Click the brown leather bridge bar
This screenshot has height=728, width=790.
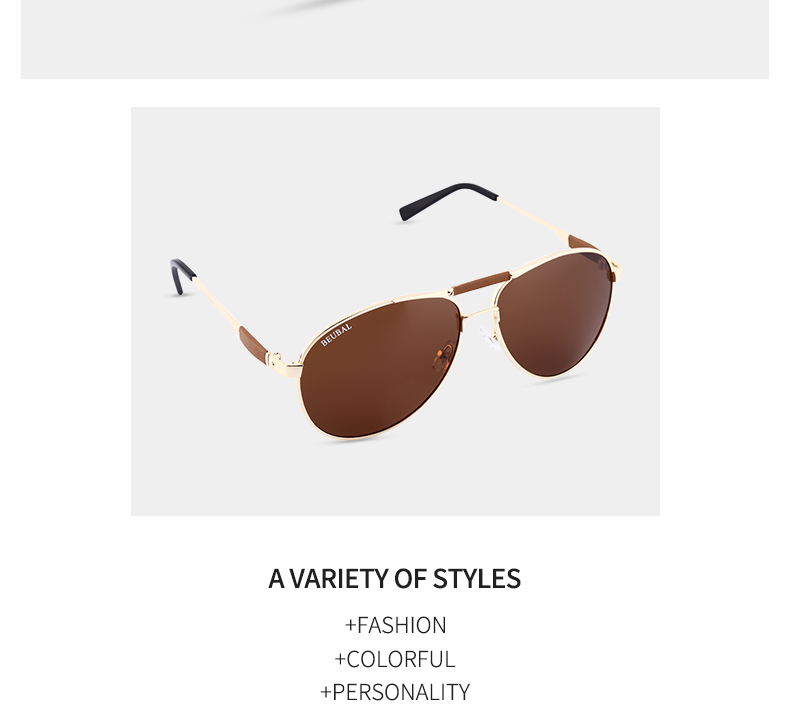(x=482, y=283)
